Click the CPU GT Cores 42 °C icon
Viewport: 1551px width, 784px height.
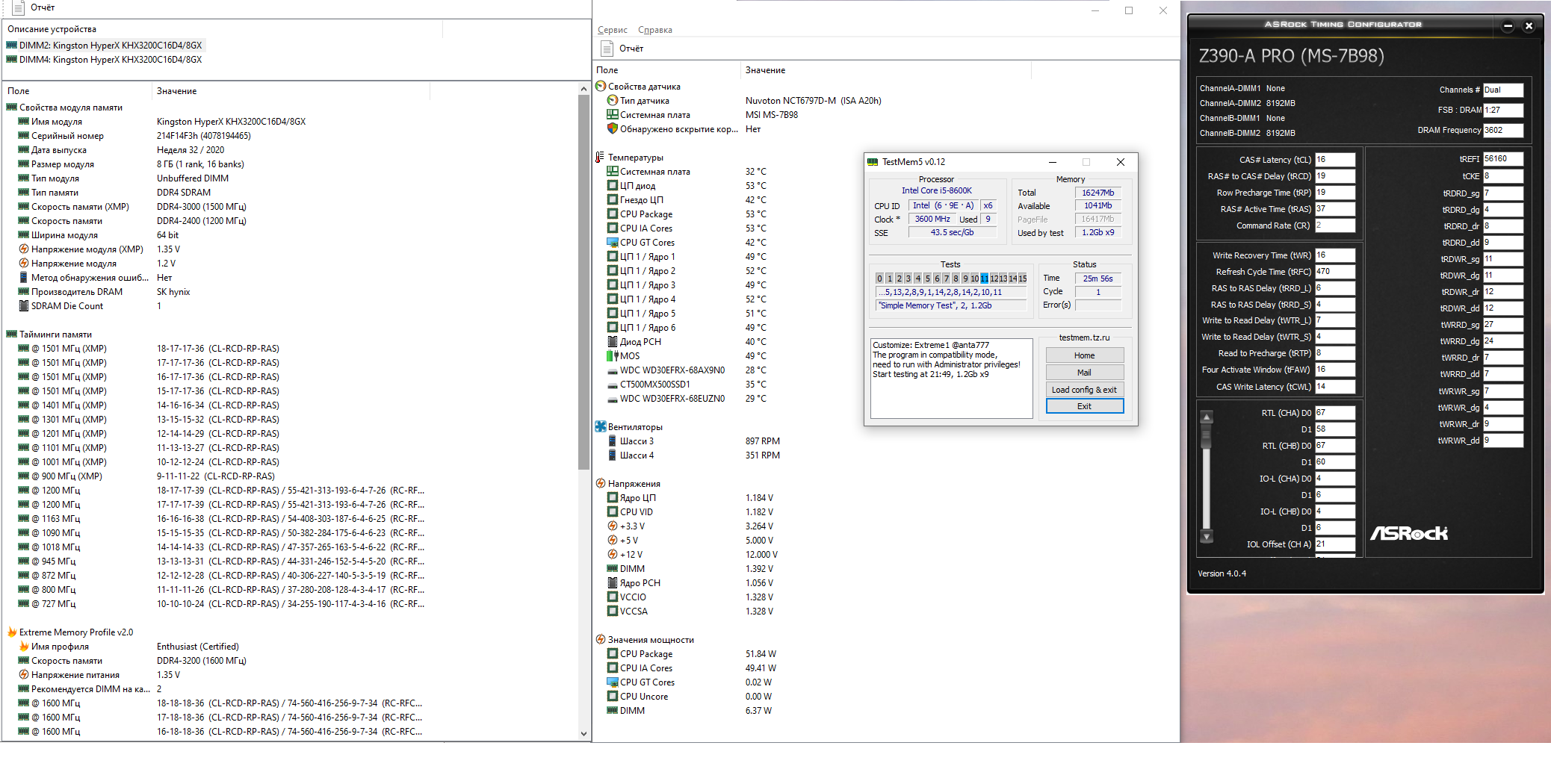(x=613, y=243)
